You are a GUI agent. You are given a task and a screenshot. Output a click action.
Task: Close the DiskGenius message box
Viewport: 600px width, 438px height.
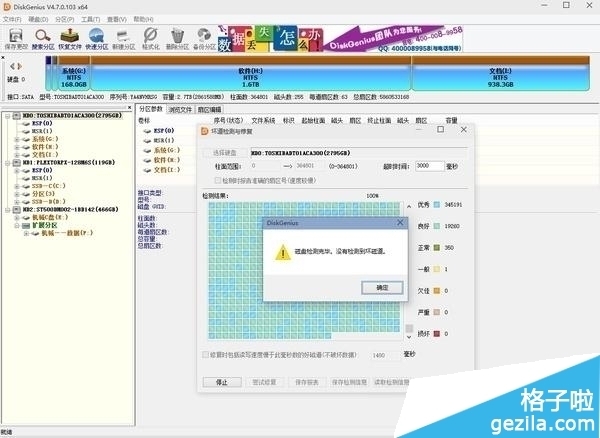[400, 222]
